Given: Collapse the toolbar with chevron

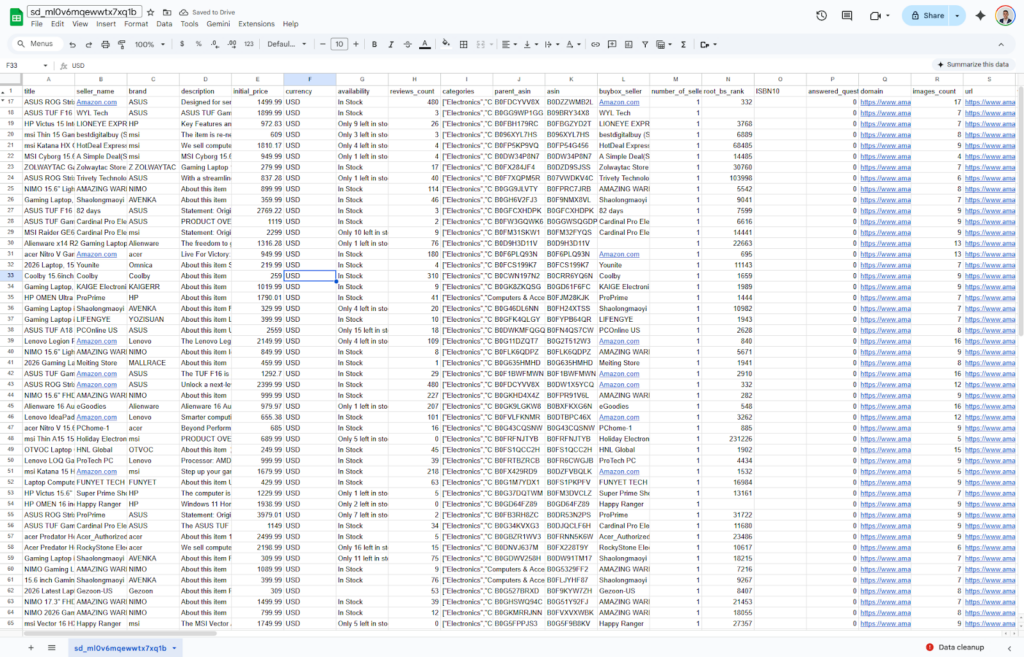Looking at the screenshot, I should (1001, 44).
